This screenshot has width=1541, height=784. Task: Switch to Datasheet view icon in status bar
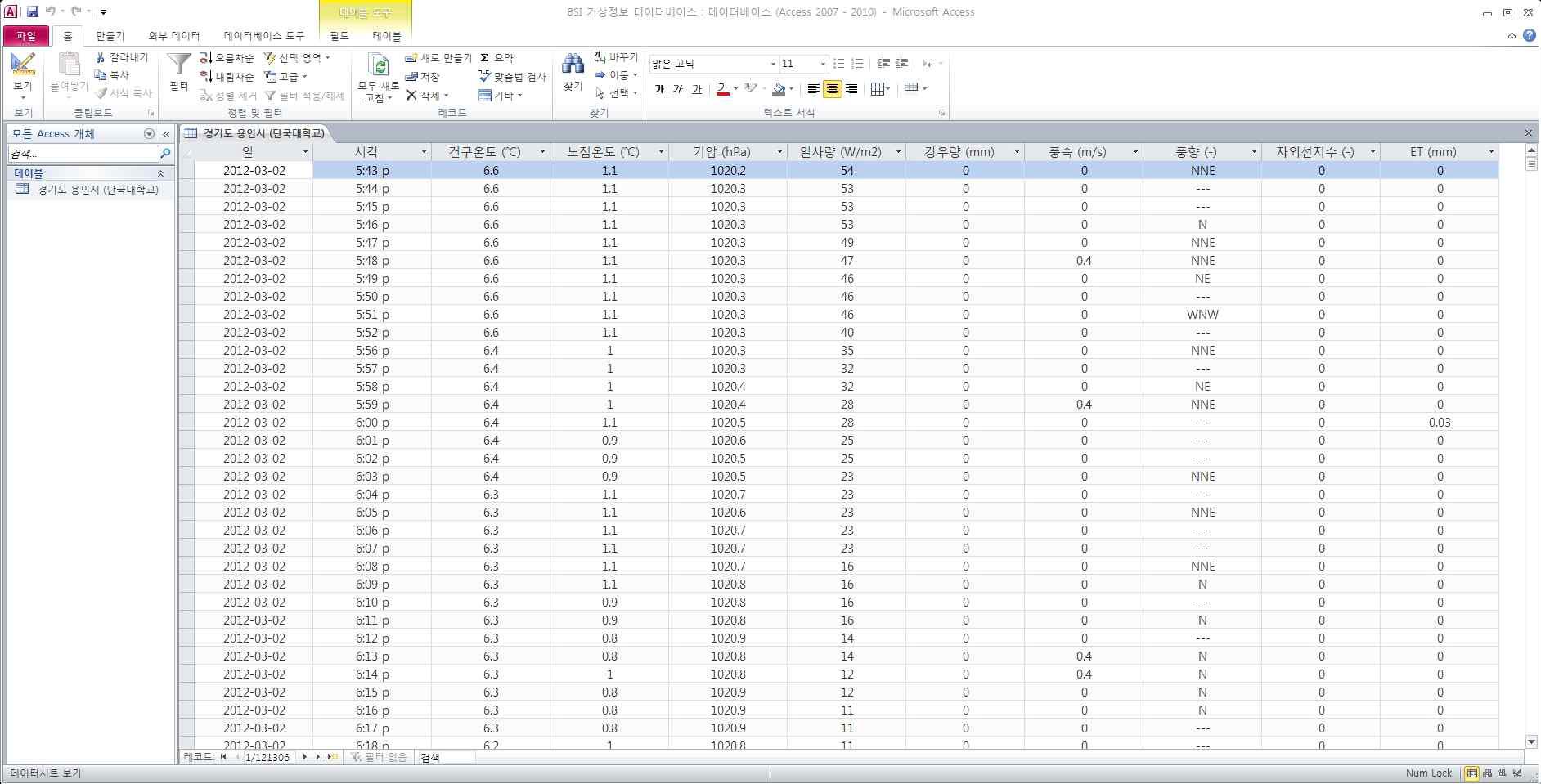coord(1472,773)
